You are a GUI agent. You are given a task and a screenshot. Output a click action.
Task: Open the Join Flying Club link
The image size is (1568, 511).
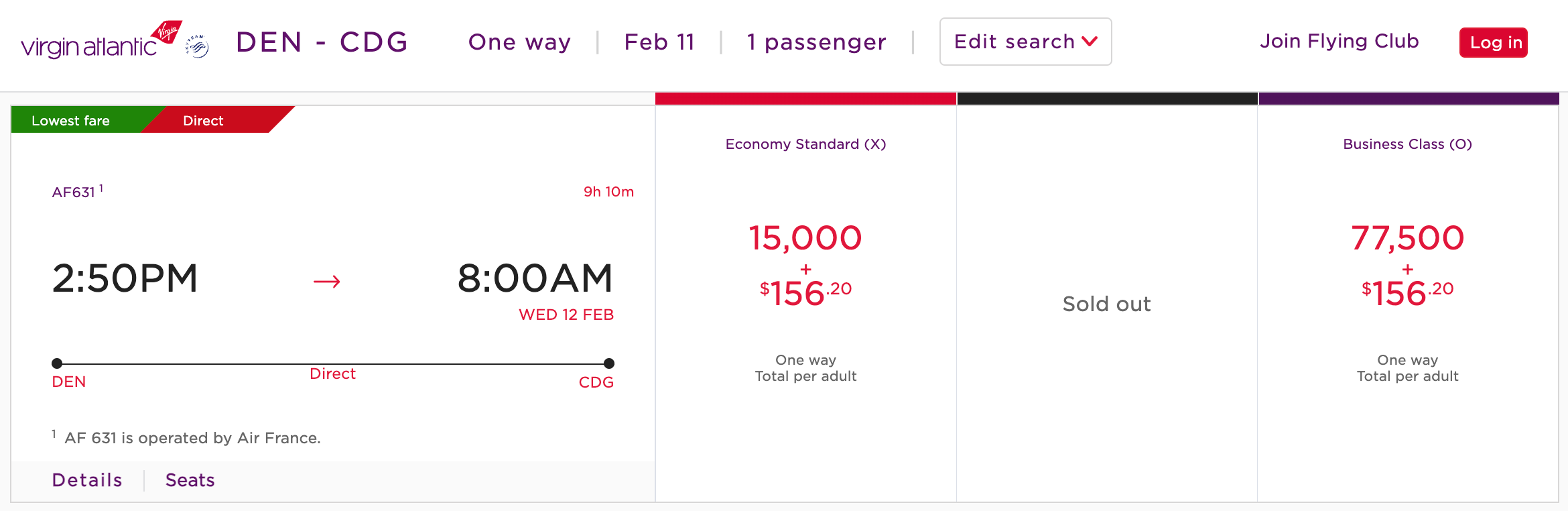pyautogui.click(x=1339, y=42)
